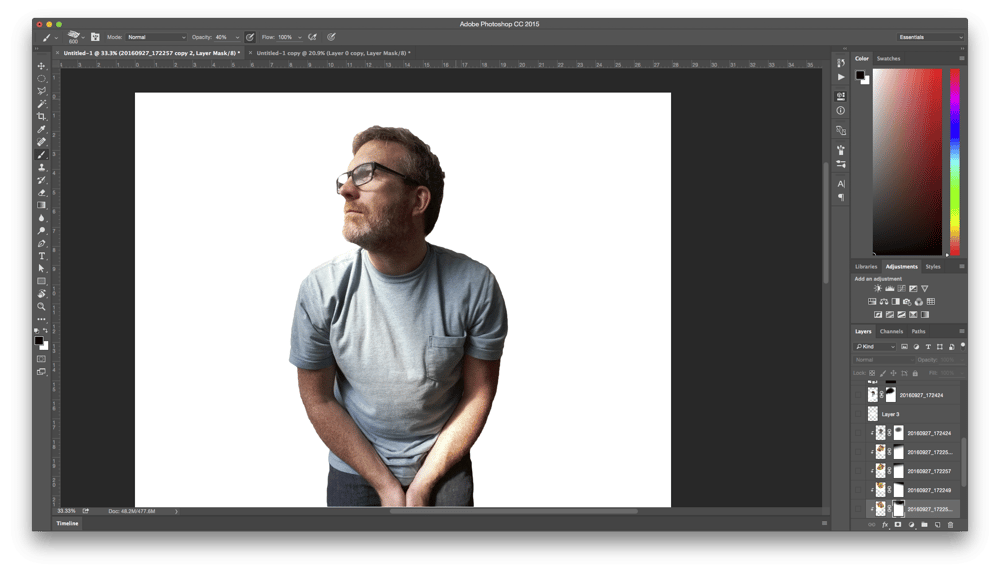The width and height of the screenshot is (1000, 575).
Task: Open the layer blend mode dropdown
Action: 884,360
